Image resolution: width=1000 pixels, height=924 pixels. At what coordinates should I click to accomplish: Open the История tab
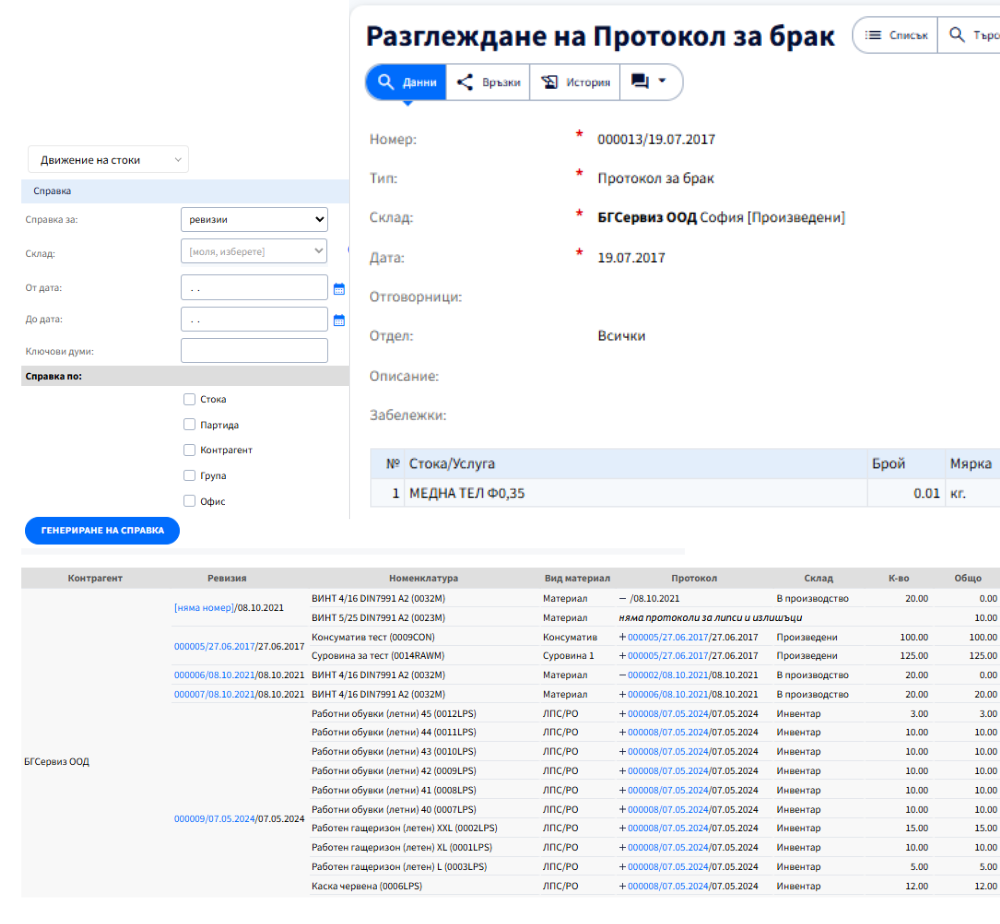(x=575, y=83)
